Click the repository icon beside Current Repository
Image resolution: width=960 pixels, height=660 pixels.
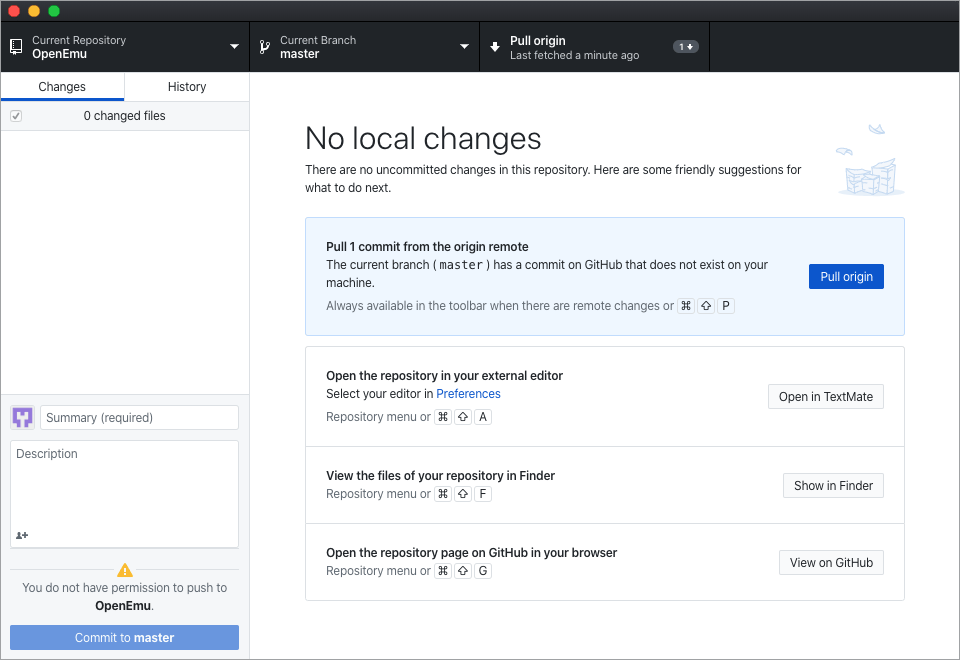[x=16, y=47]
